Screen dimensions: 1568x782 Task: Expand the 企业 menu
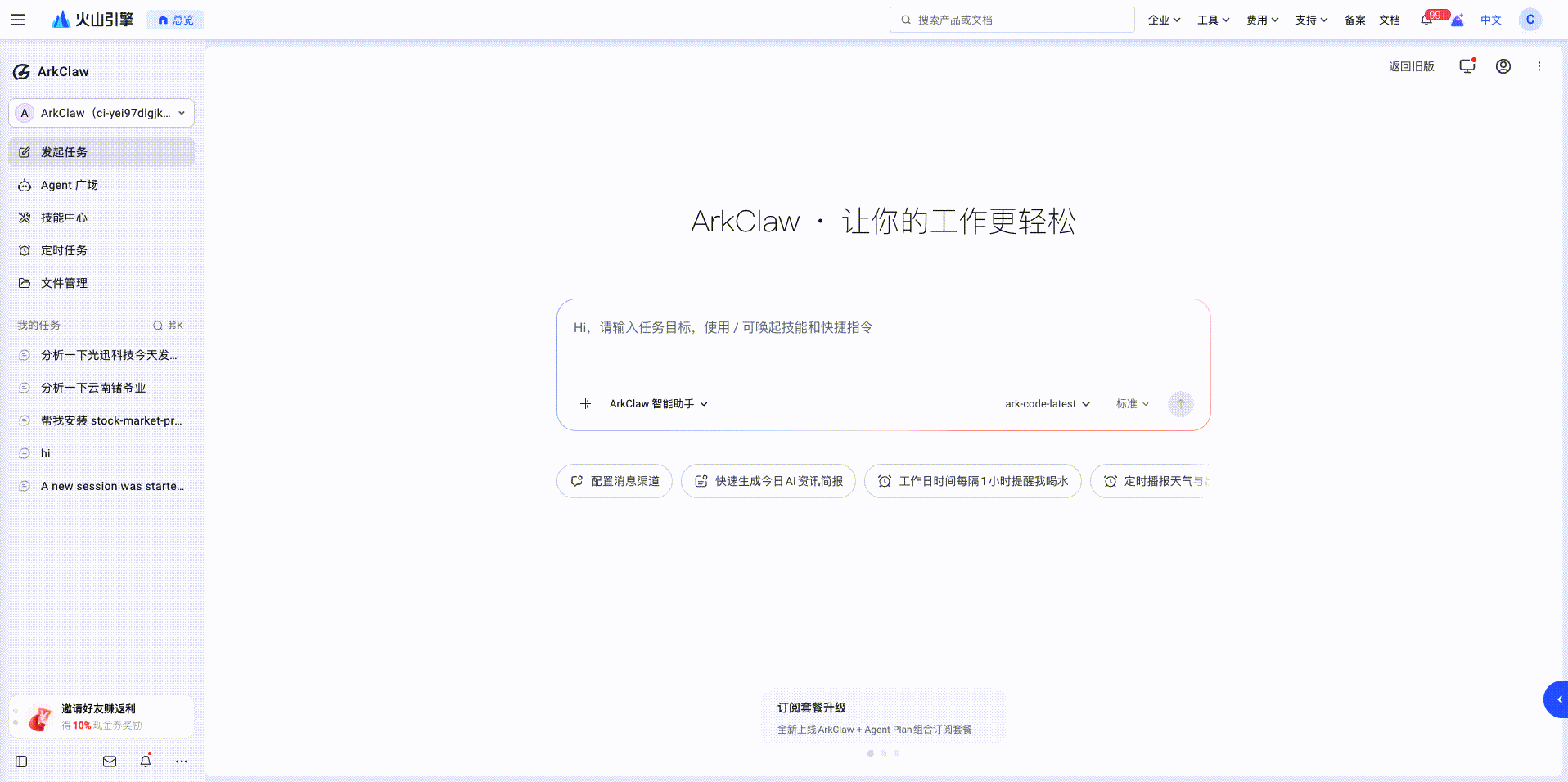[1164, 20]
